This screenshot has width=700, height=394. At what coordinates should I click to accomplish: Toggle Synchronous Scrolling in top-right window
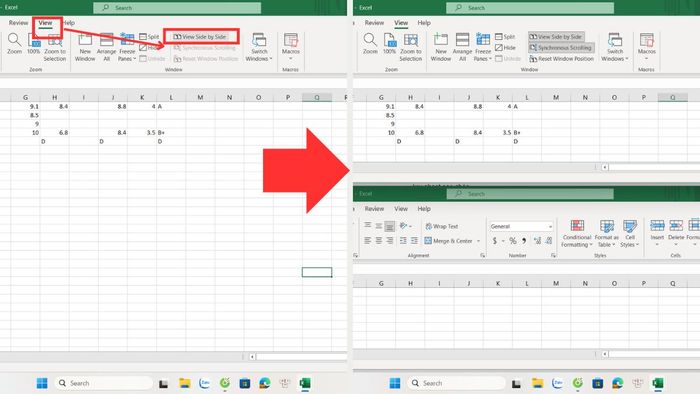coord(561,47)
